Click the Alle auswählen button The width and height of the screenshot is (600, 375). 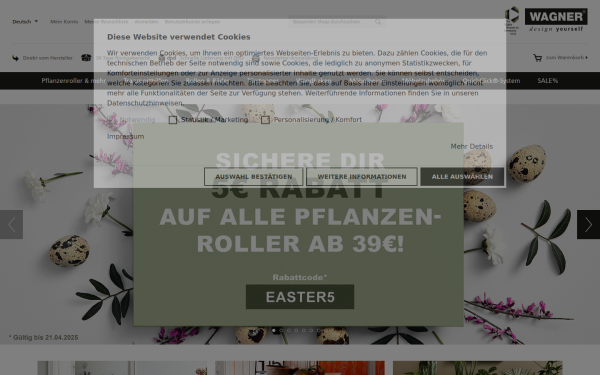tap(462, 177)
